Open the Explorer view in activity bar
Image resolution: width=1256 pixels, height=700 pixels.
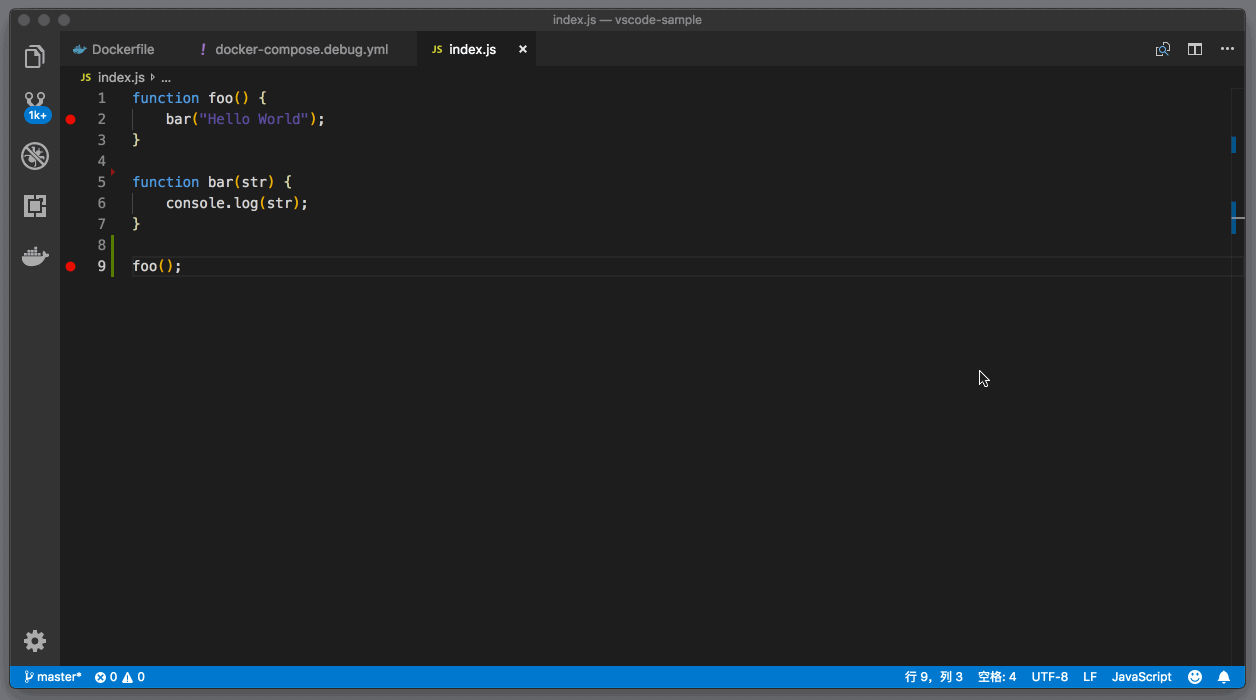point(35,56)
